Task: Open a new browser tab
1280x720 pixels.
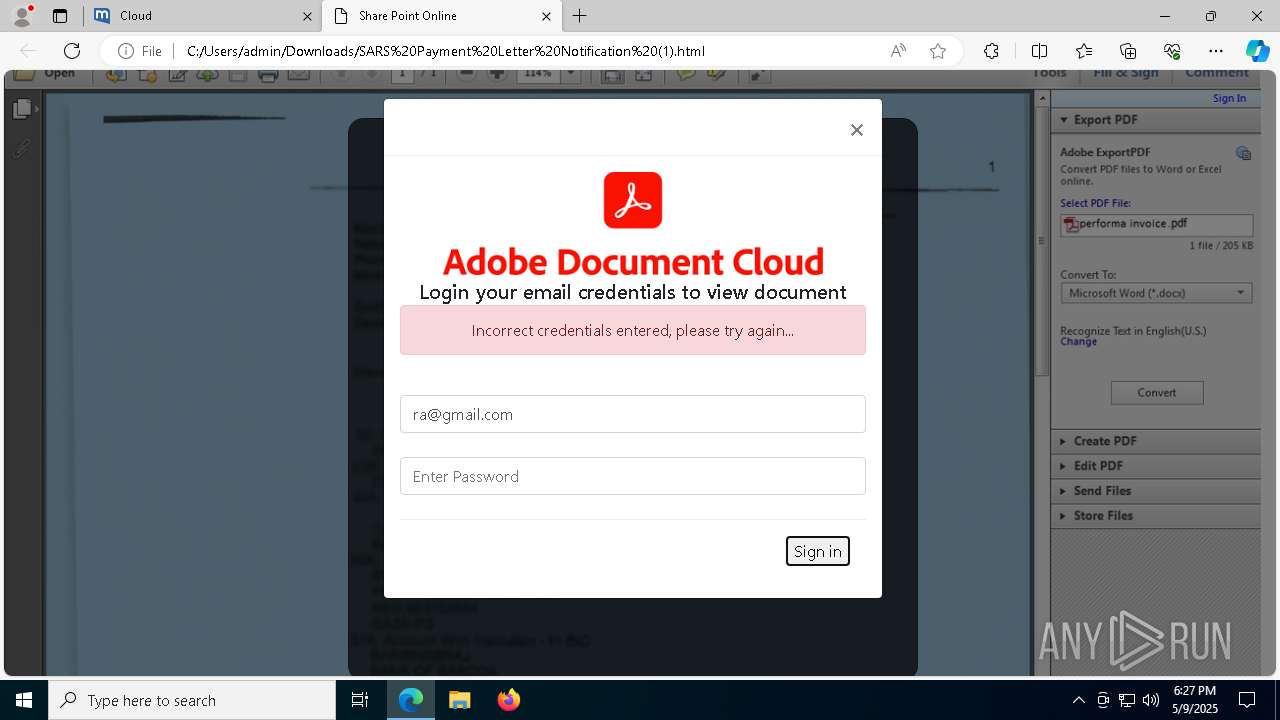Action: click(580, 16)
